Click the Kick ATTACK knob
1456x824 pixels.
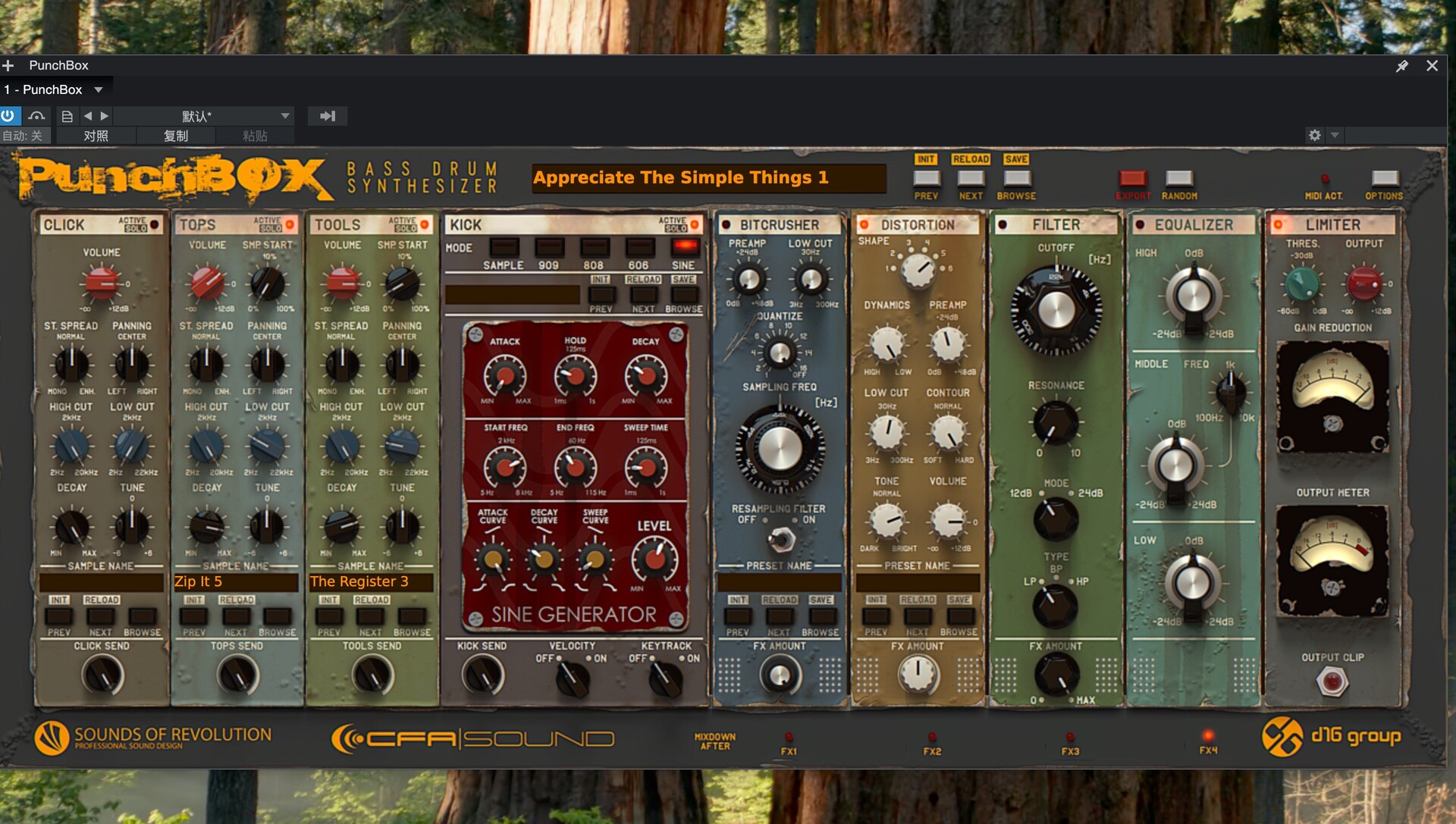coord(504,376)
